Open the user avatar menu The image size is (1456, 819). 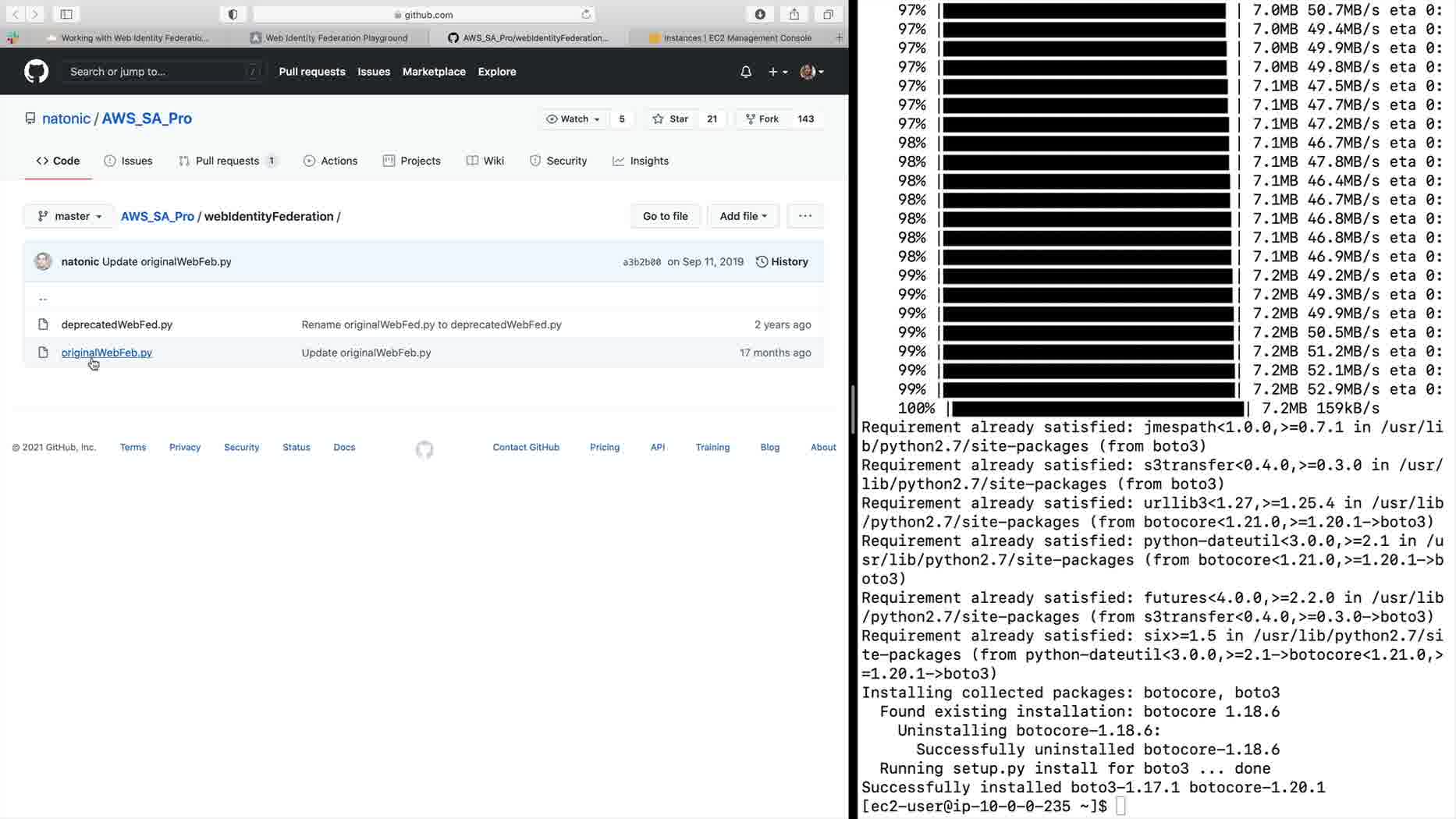tap(812, 72)
